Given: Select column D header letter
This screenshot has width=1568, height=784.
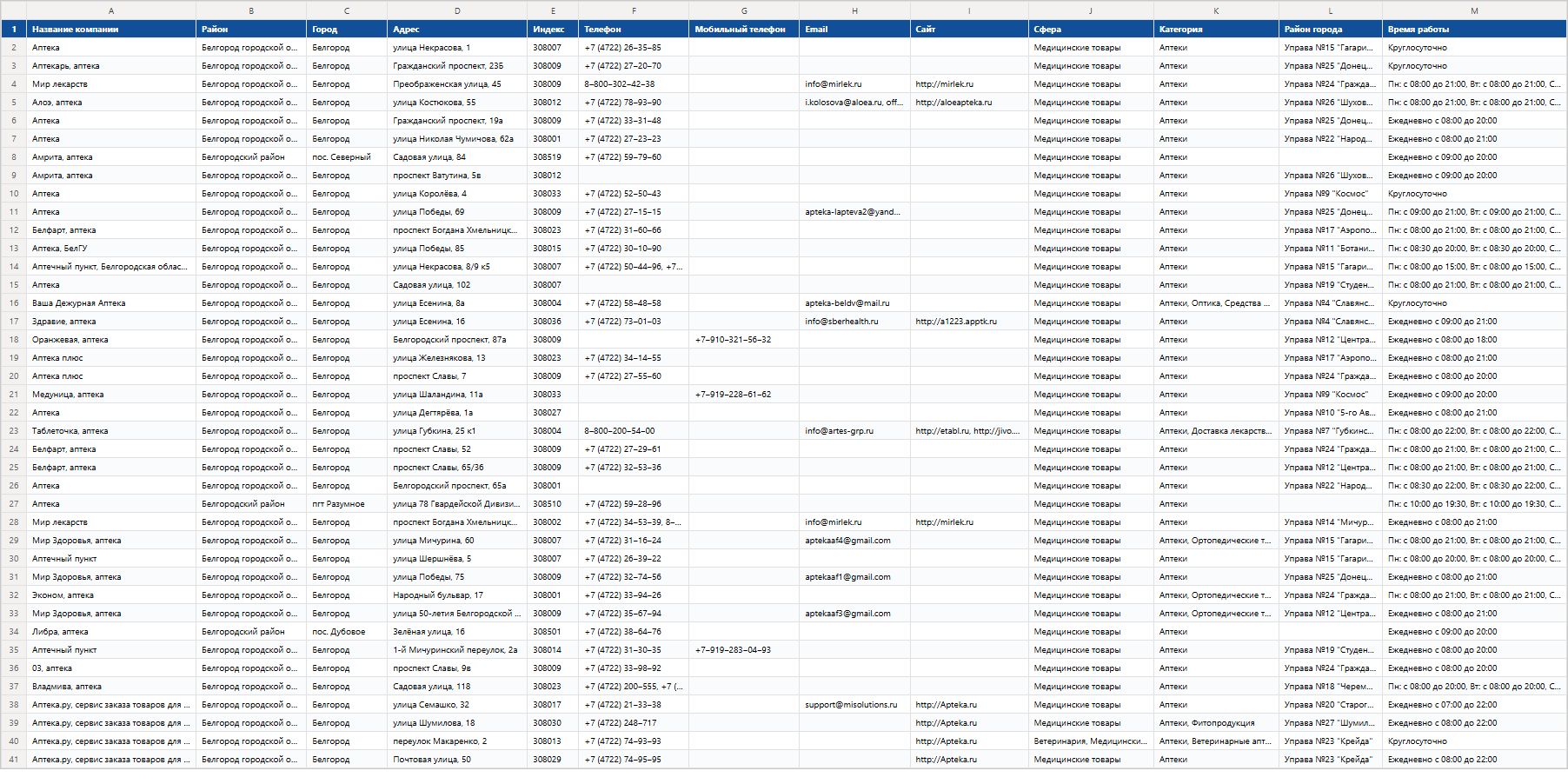Looking at the screenshot, I should [x=457, y=10].
